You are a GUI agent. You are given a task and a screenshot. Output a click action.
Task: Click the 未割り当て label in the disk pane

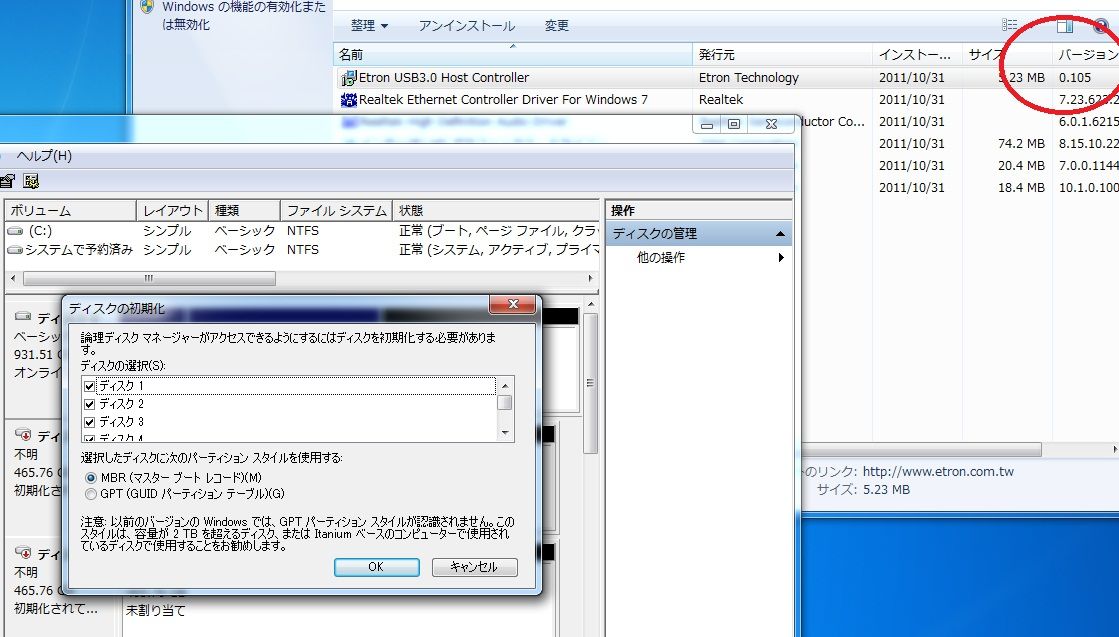pos(156,611)
